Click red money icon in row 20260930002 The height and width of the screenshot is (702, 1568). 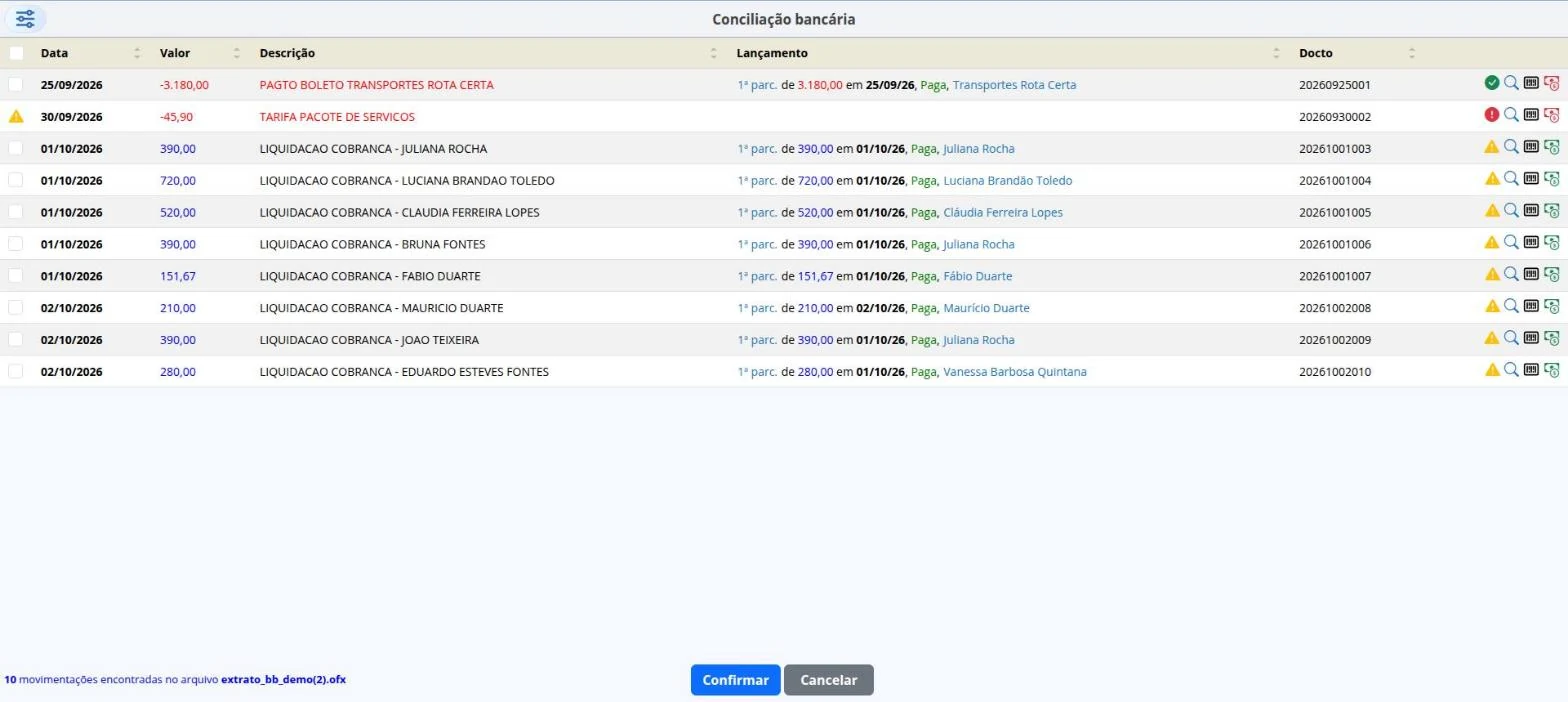(x=1551, y=115)
